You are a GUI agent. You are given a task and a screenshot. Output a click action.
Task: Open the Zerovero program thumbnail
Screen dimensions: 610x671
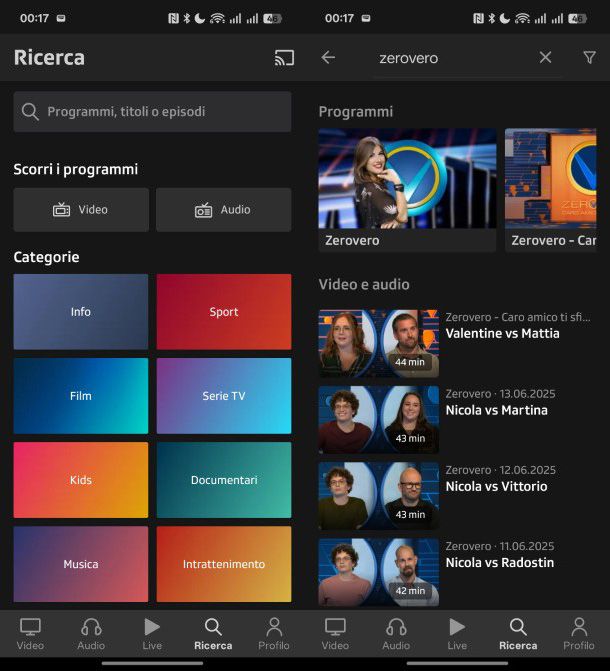[x=408, y=178]
